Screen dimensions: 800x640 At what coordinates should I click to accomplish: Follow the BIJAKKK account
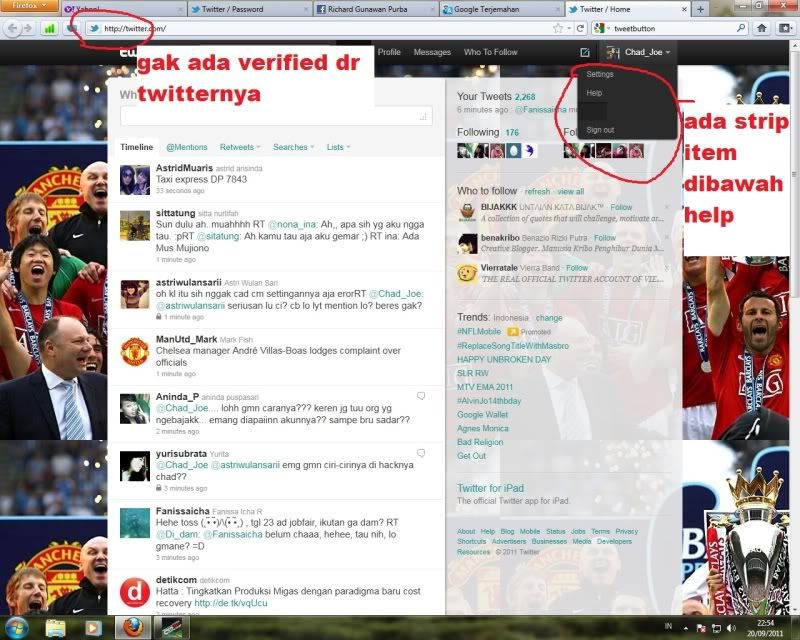[621, 207]
